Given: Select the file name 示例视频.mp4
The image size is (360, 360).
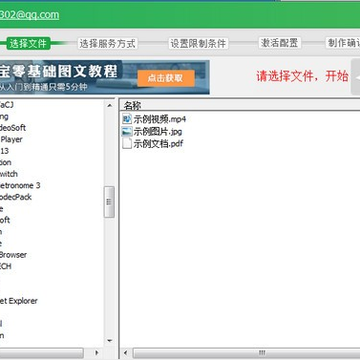Looking at the screenshot, I should 159,119.
